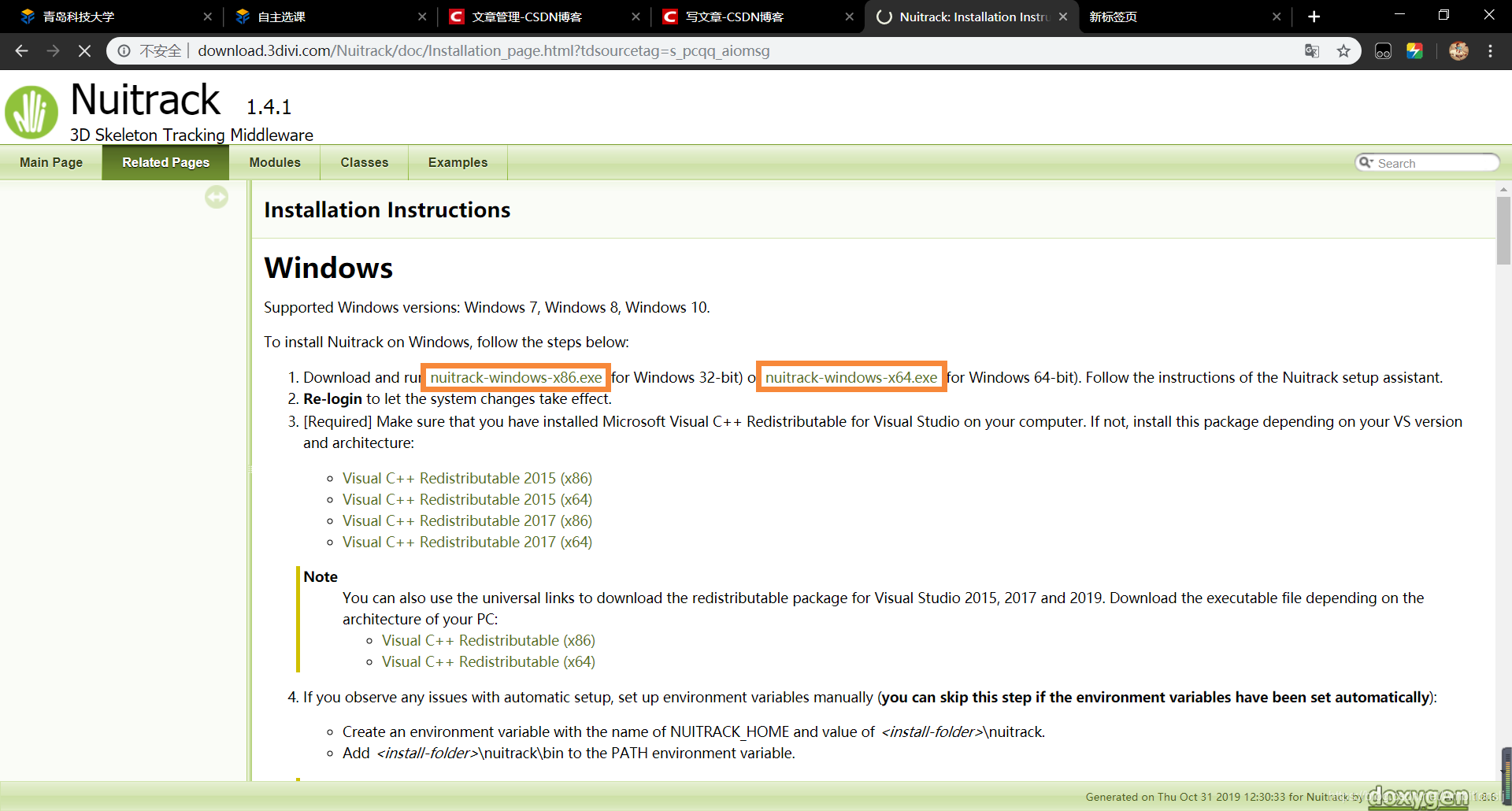Click the scrollbar up arrow

(x=1503, y=189)
